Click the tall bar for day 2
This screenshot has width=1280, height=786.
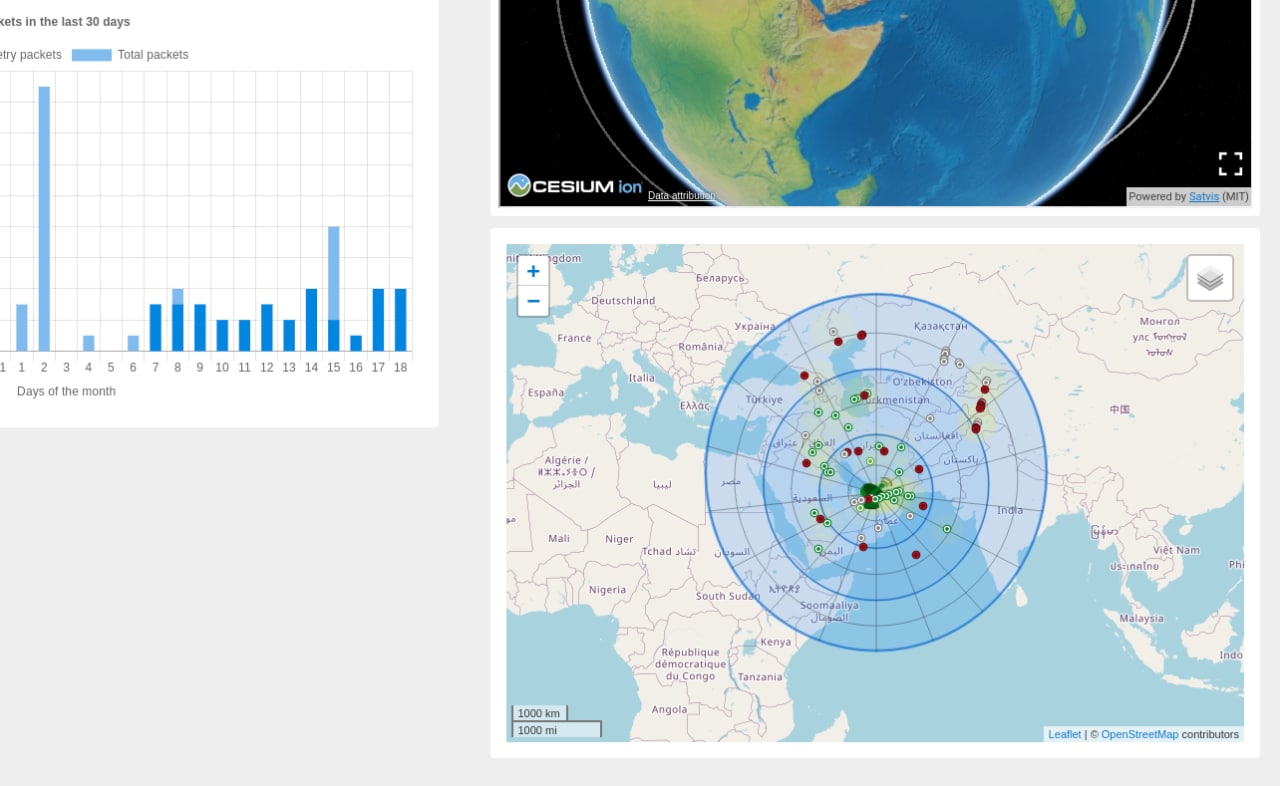[x=44, y=218]
